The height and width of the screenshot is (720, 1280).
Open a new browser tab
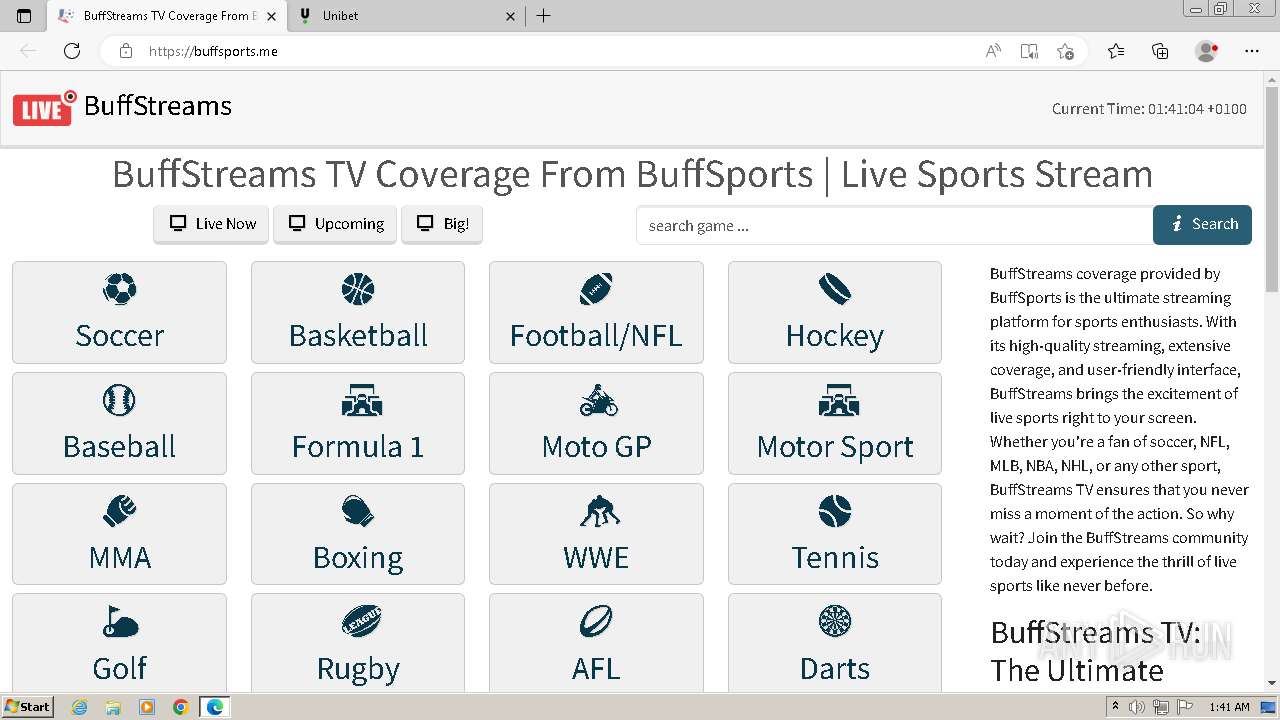point(543,16)
